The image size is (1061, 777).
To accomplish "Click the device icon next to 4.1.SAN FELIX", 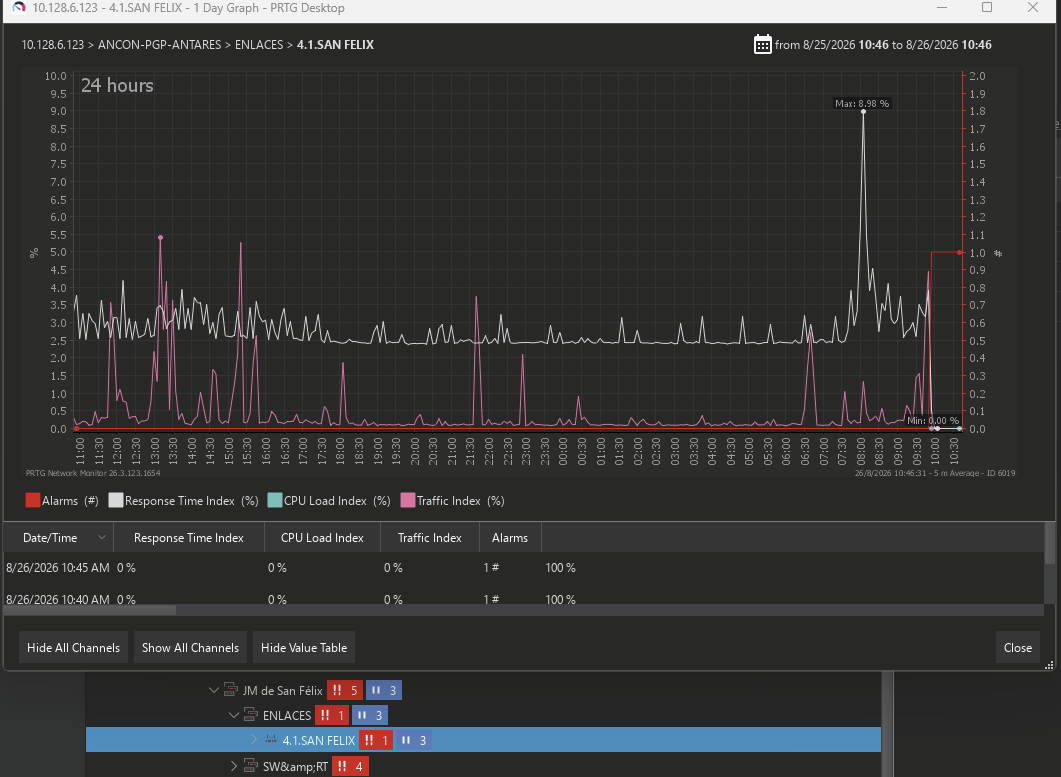I will 271,740.
